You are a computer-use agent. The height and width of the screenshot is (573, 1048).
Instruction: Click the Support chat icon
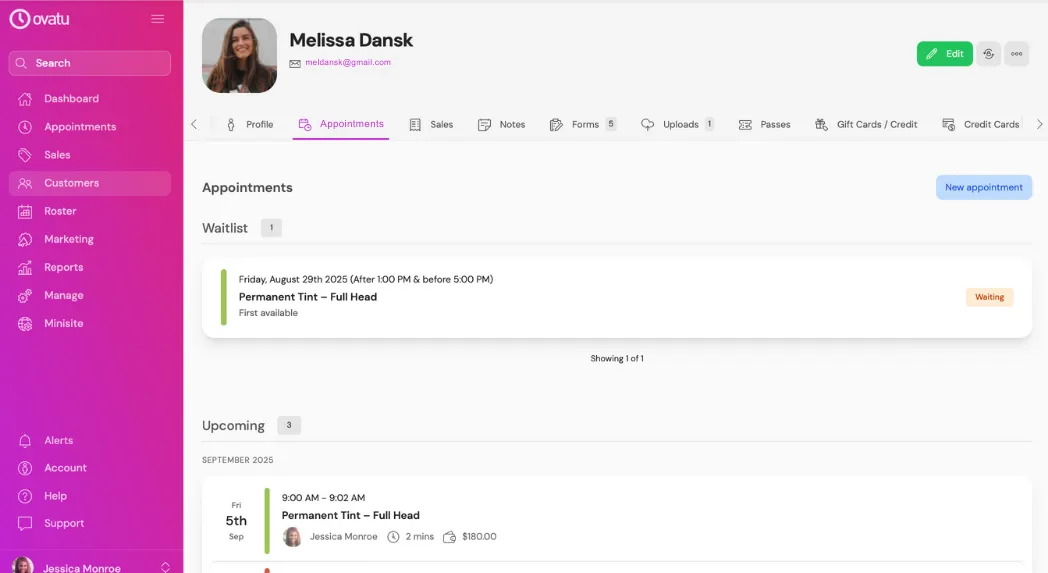tap(25, 524)
